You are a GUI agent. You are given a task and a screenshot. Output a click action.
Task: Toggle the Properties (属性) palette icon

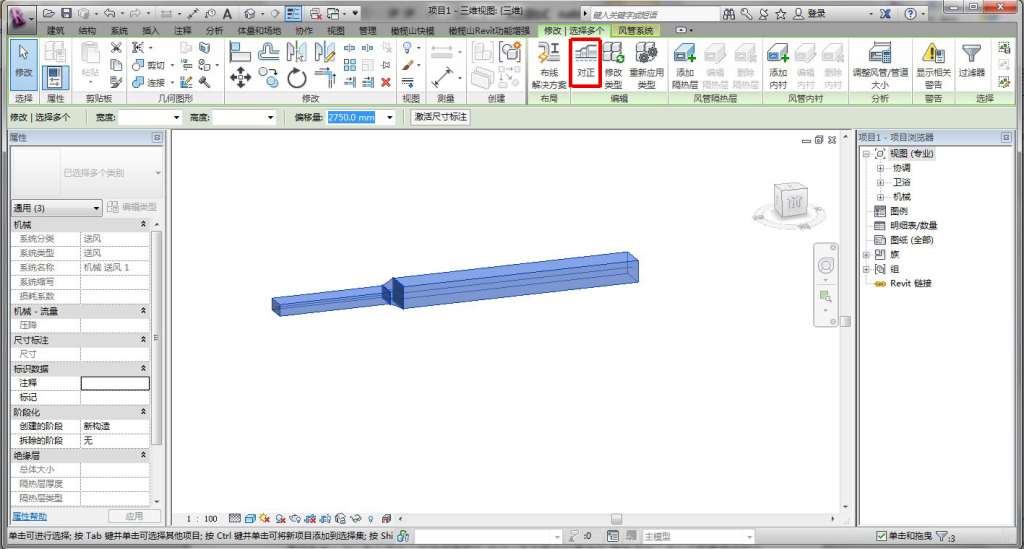55,78
